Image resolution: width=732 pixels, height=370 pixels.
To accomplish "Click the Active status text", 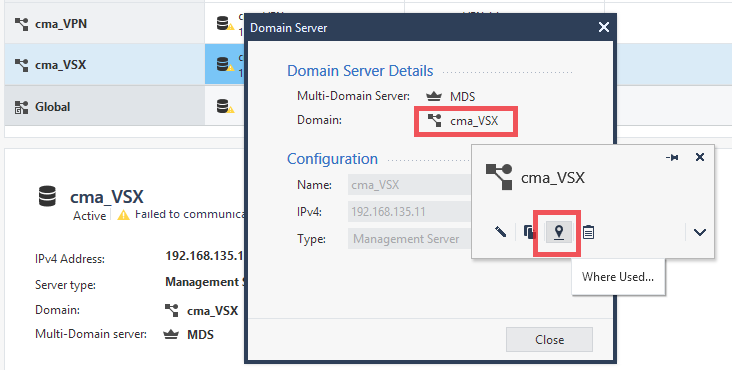I will pos(89,216).
